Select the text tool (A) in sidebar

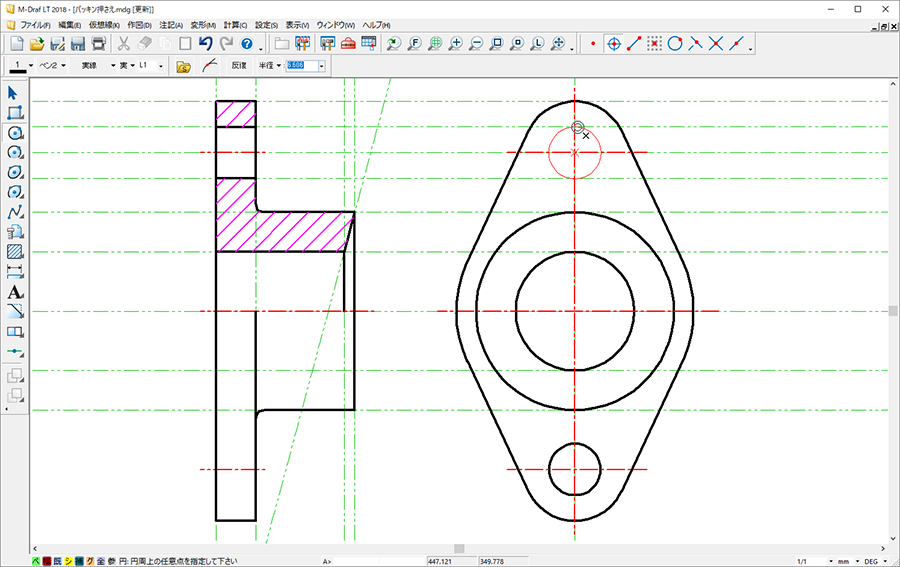(15, 292)
